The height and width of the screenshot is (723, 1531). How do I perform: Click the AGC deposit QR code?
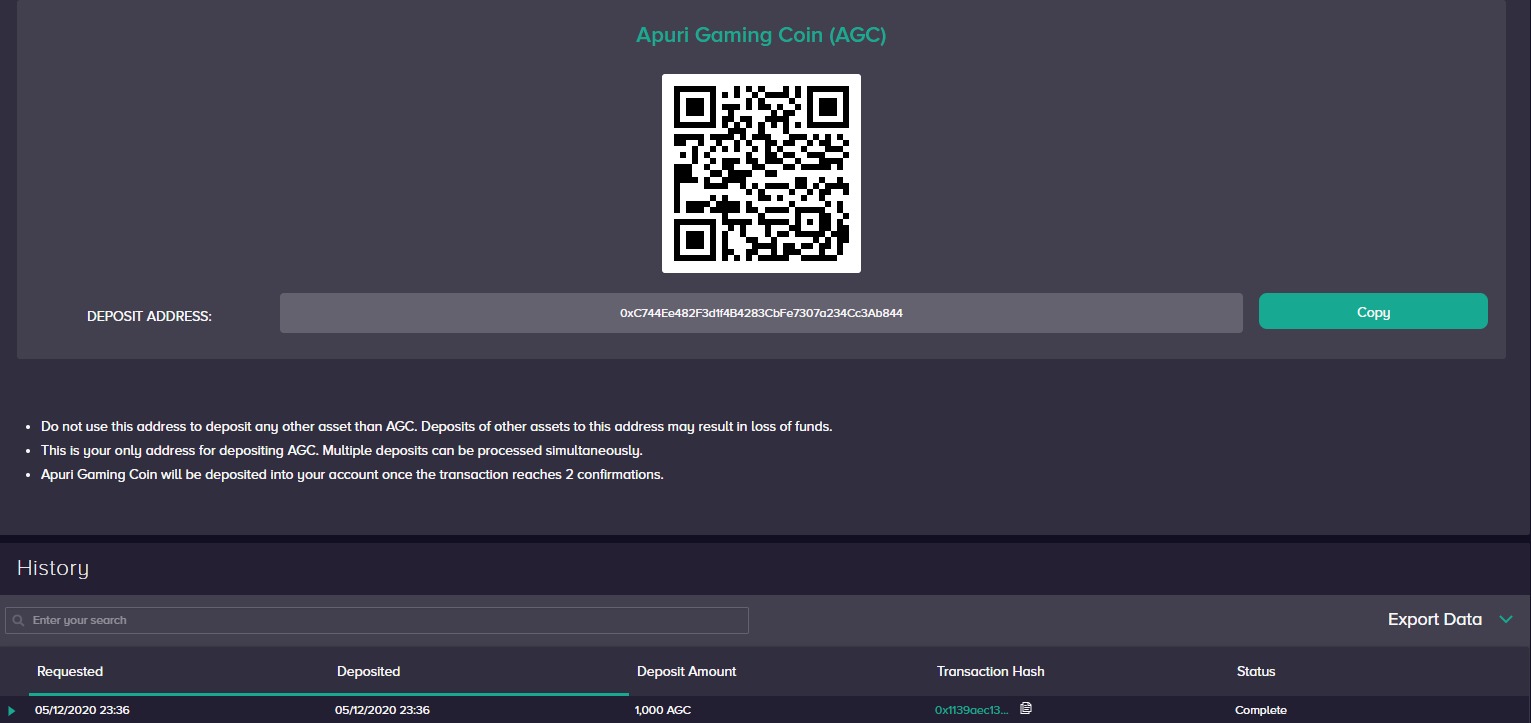[761, 173]
